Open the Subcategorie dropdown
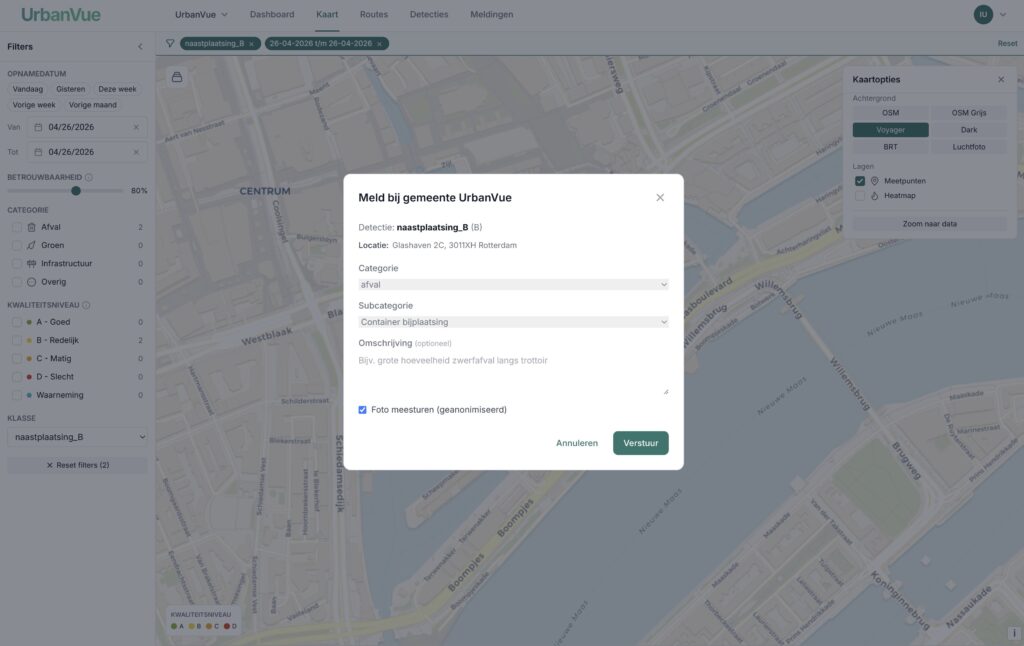Viewport: 1024px width, 646px height. pyautogui.click(x=513, y=322)
